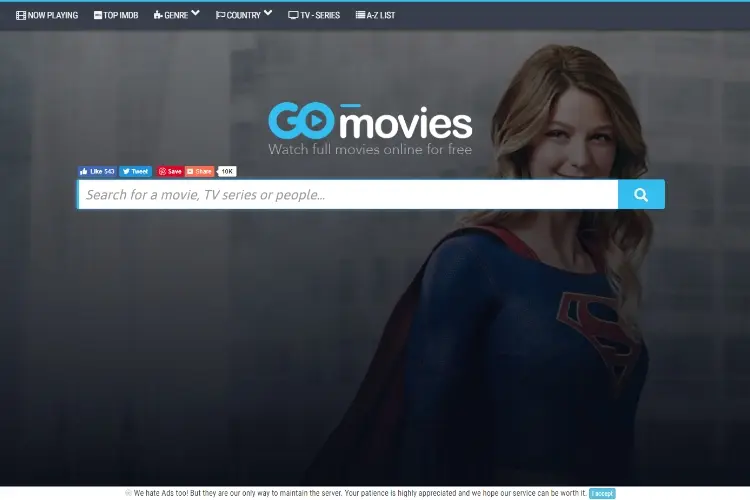Click the blue magnifier search button
This screenshot has width=750, height=500.
(641, 194)
